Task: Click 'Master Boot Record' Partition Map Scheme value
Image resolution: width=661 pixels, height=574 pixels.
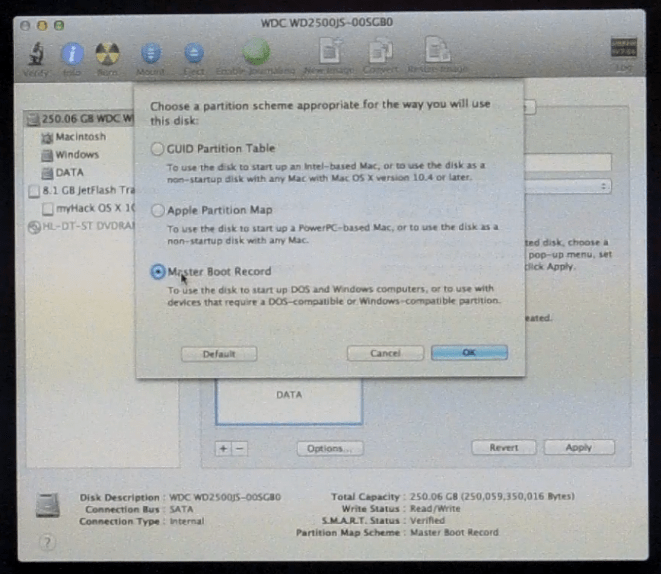Action: point(454,532)
